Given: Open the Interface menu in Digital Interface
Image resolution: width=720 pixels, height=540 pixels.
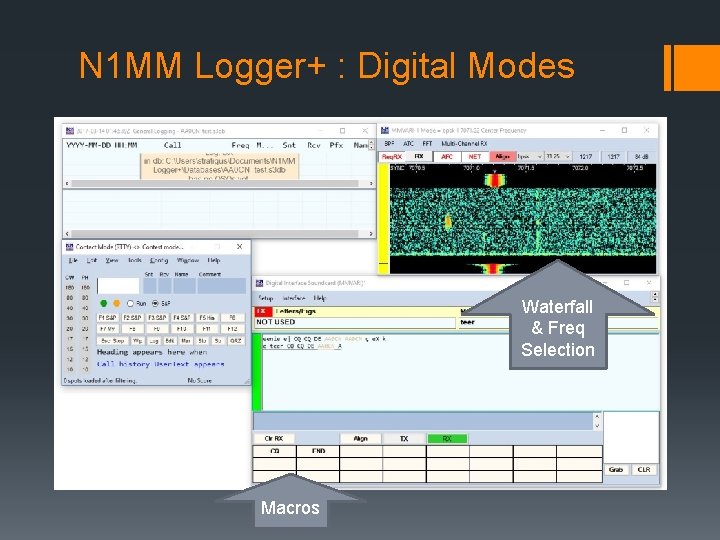Looking at the screenshot, I should 294,298.
